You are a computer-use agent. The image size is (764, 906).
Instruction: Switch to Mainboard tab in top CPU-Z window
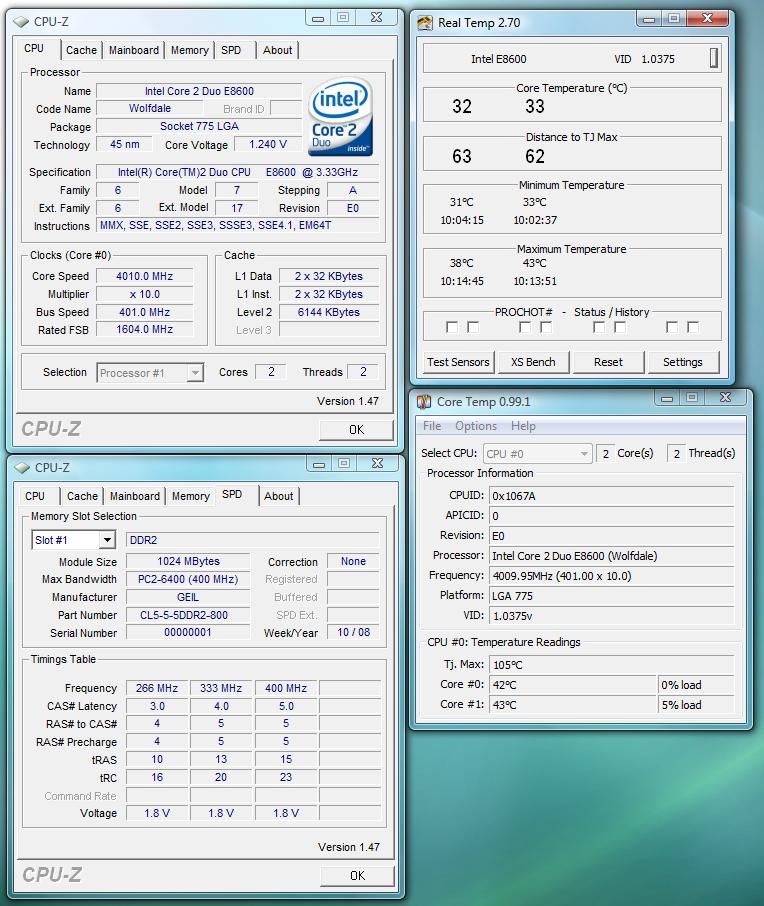pyautogui.click(x=134, y=50)
